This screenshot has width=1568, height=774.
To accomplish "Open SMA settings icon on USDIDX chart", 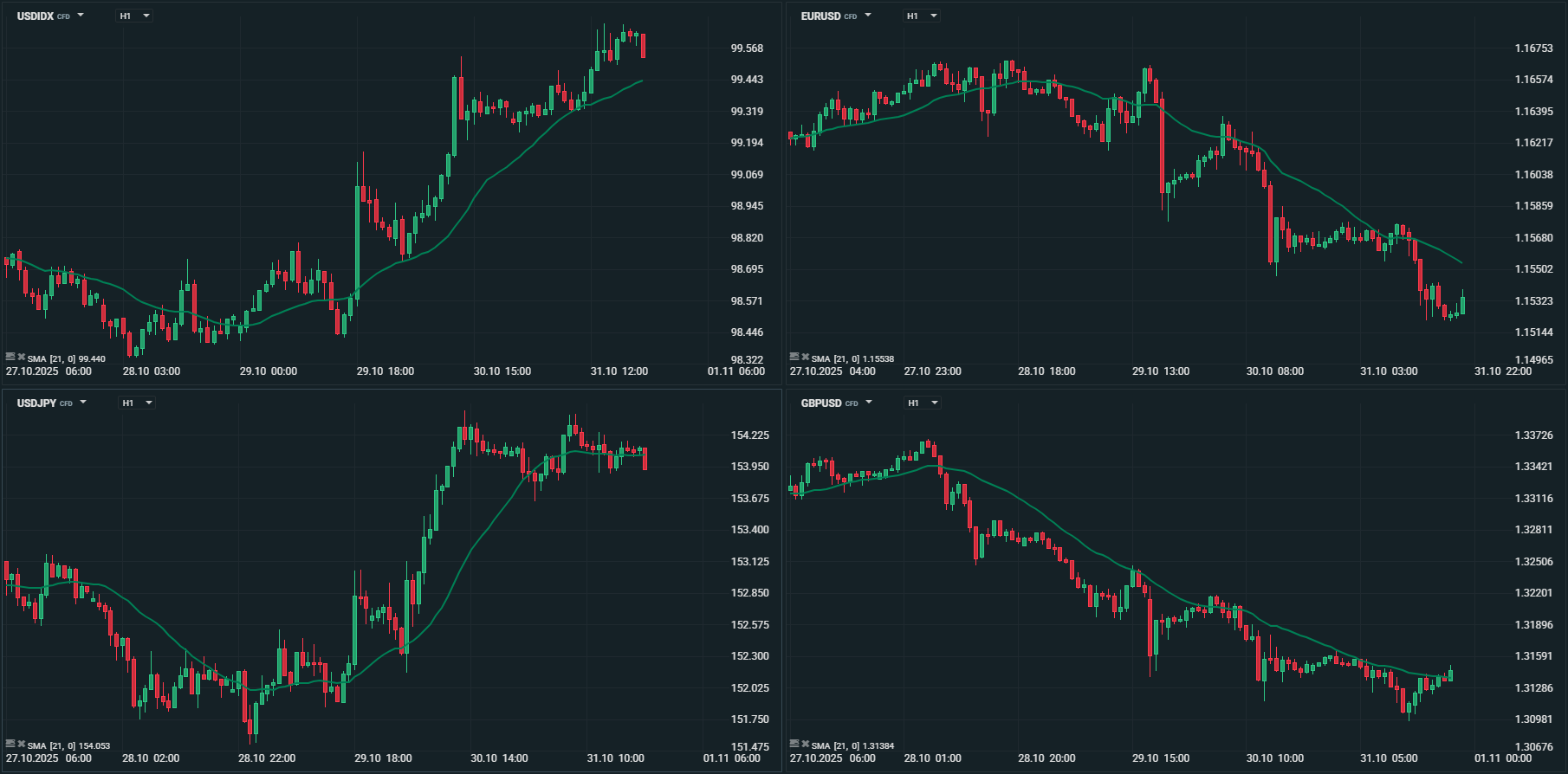I will coord(10,357).
